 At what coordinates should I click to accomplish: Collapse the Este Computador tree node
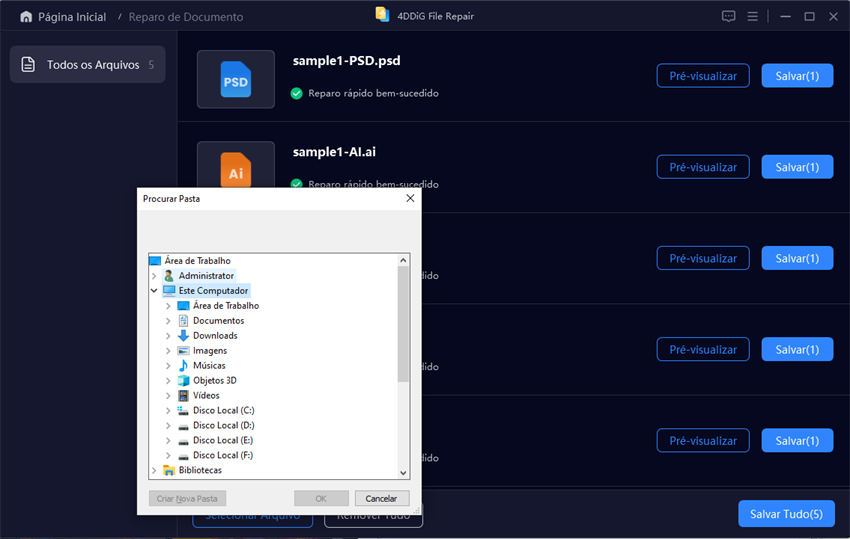pyautogui.click(x=154, y=291)
